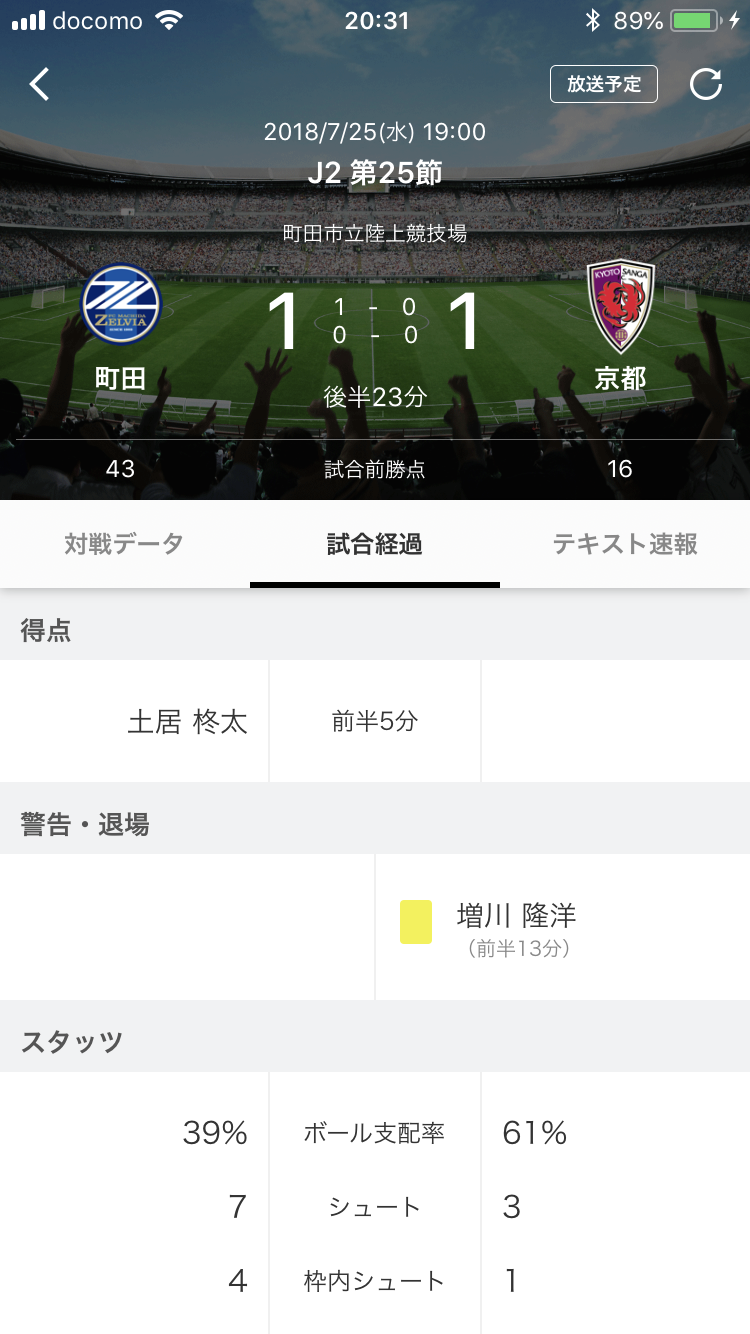Screen dimensions: 750x1334
Task: Tap the yellow card icon
Action: (x=416, y=922)
